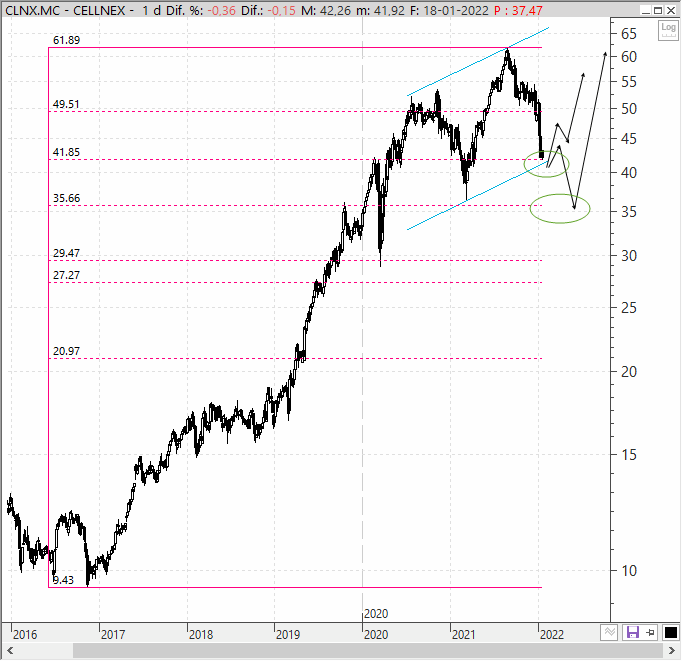Click the scrollbar left arrow
Image resolution: width=682 pixels, height=661 pixels.
pos(10,651)
